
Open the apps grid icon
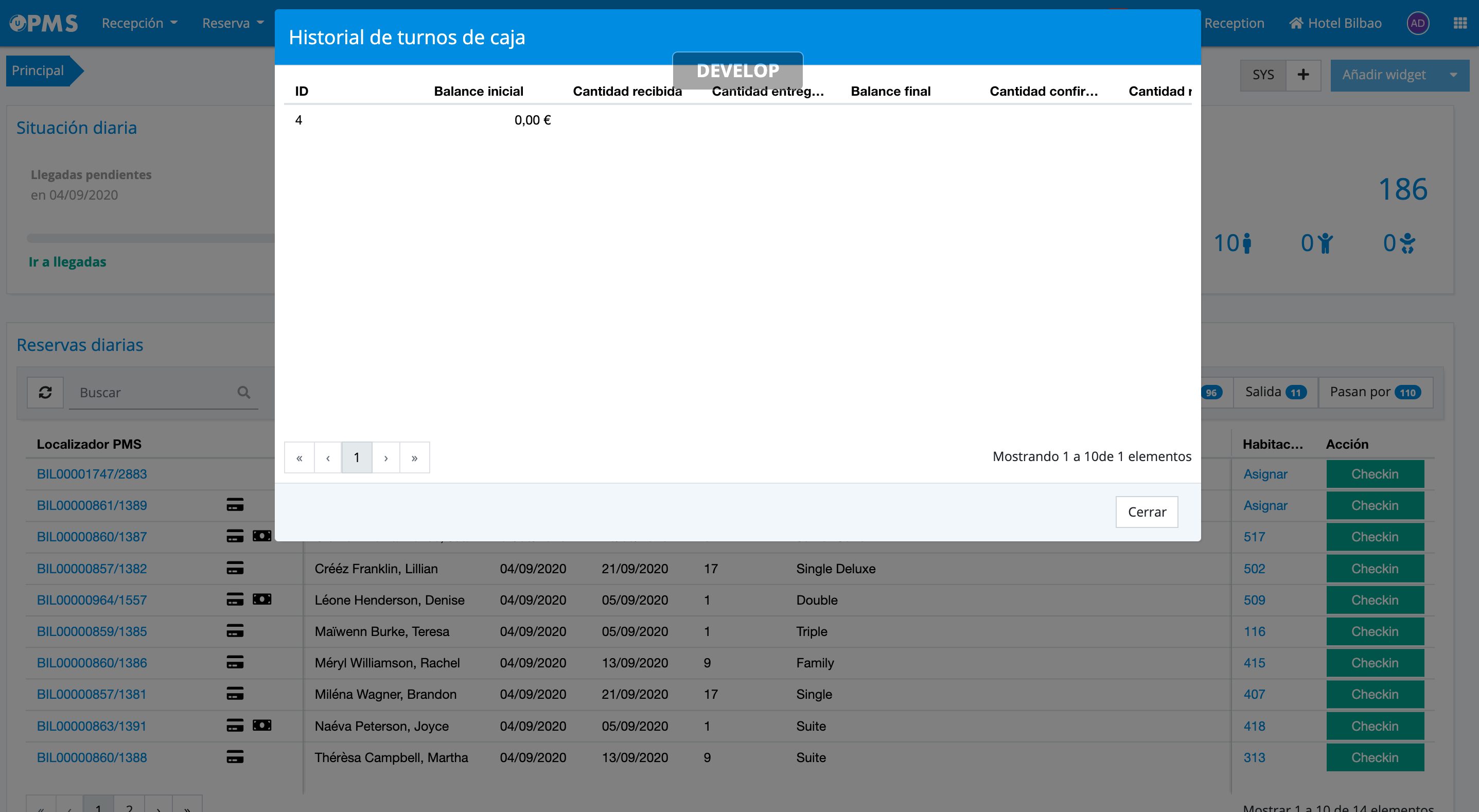point(1460,23)
